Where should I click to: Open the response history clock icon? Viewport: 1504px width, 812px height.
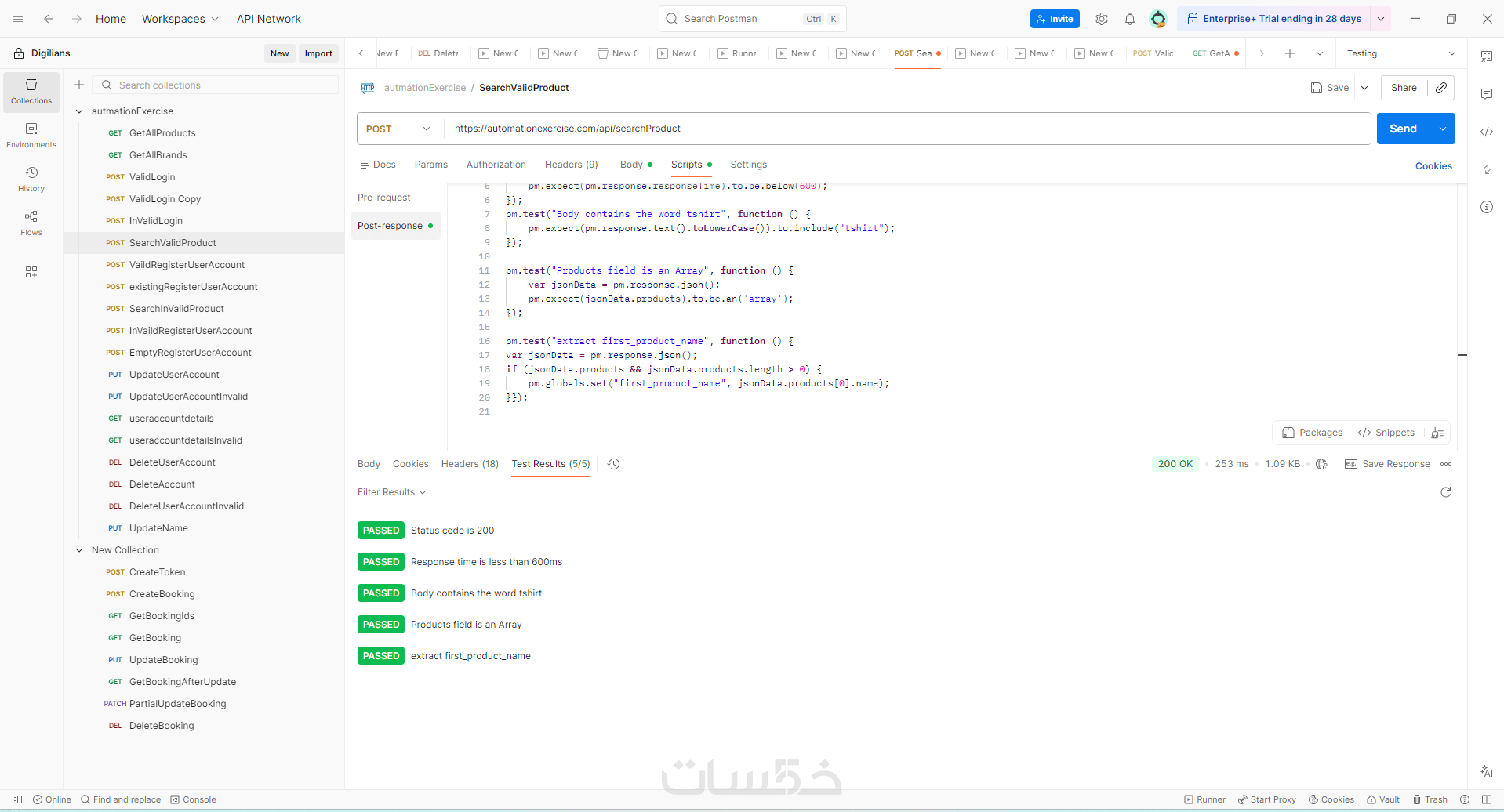point(614,464)
